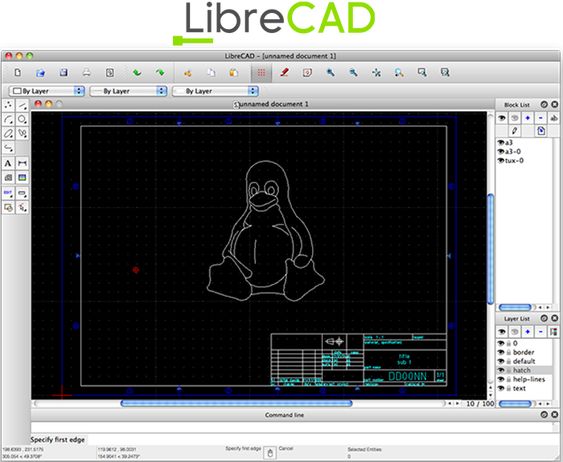
Task: Remove the layer with minus icon
Action: point(540,332)
